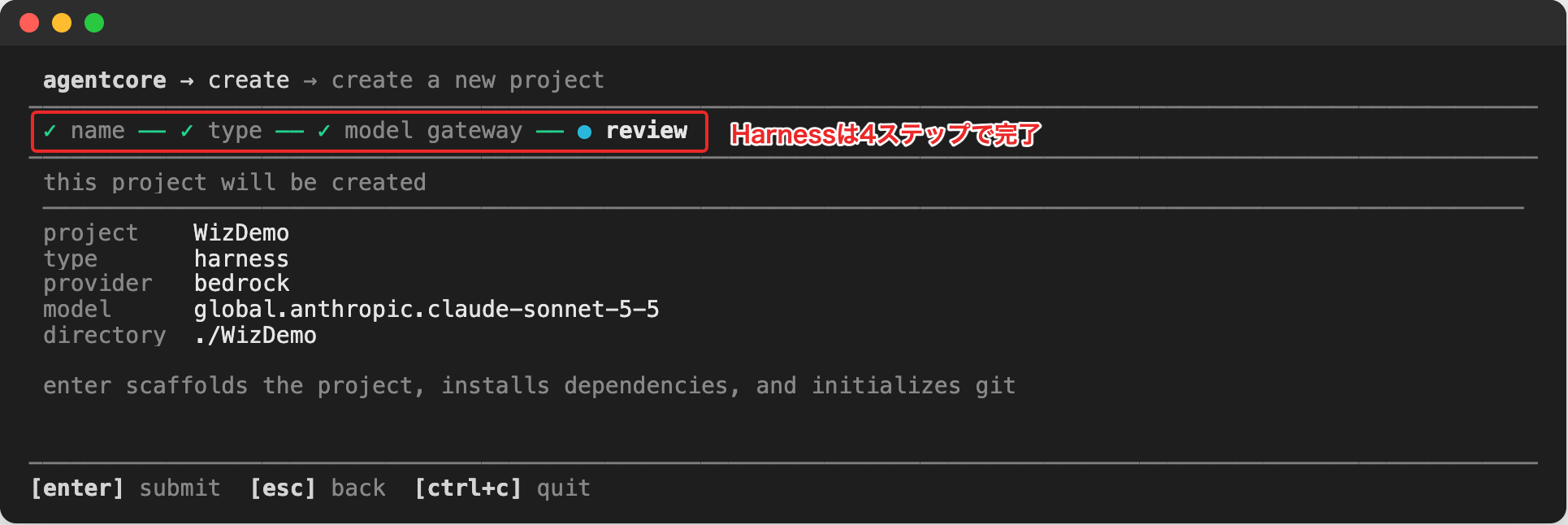Click the [ctrl+c] quit shortcut hint
Image resolution: width=1568 pixels, height=525 pixels.
502,488
